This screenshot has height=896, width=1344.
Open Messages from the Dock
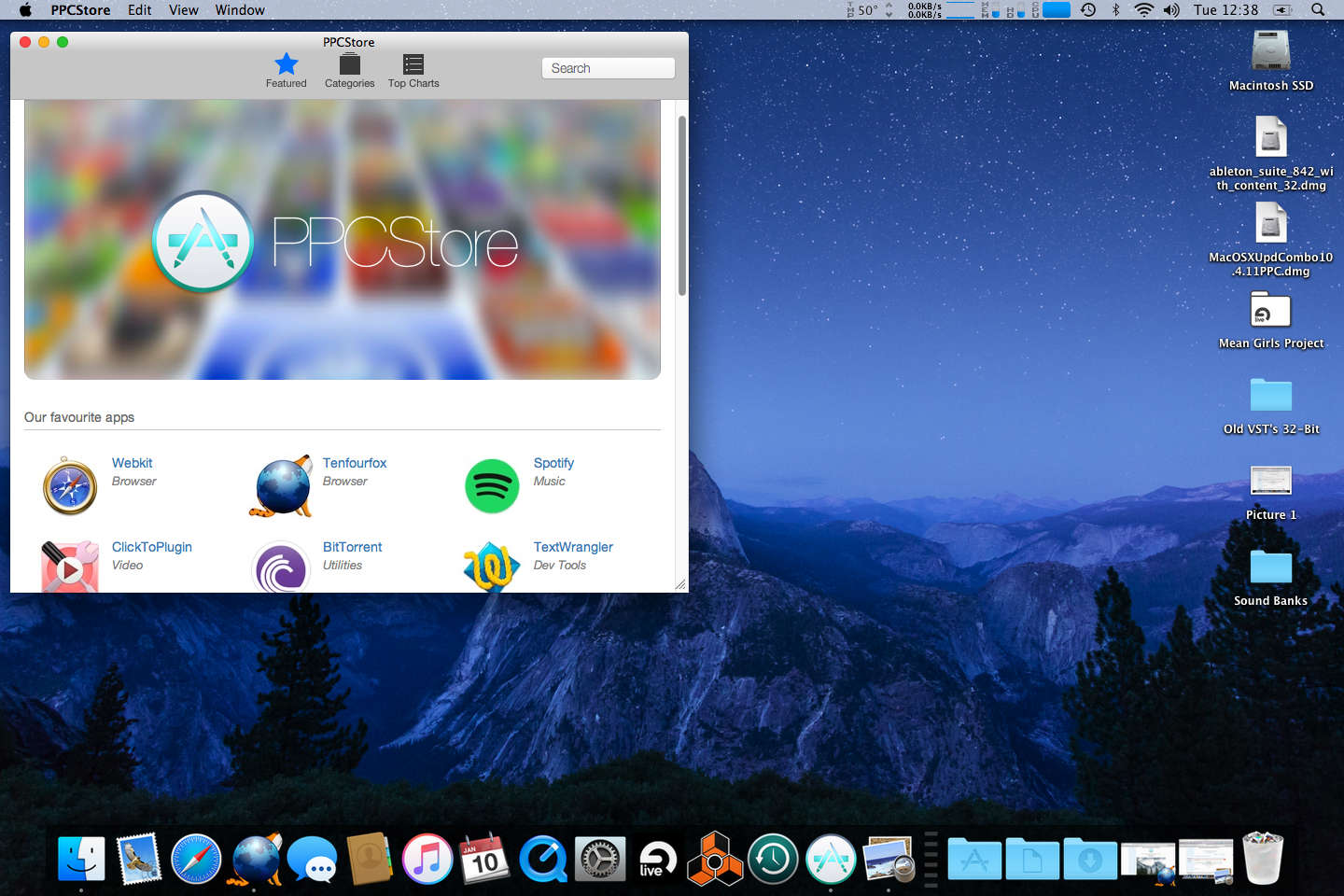tap(312, 860)
